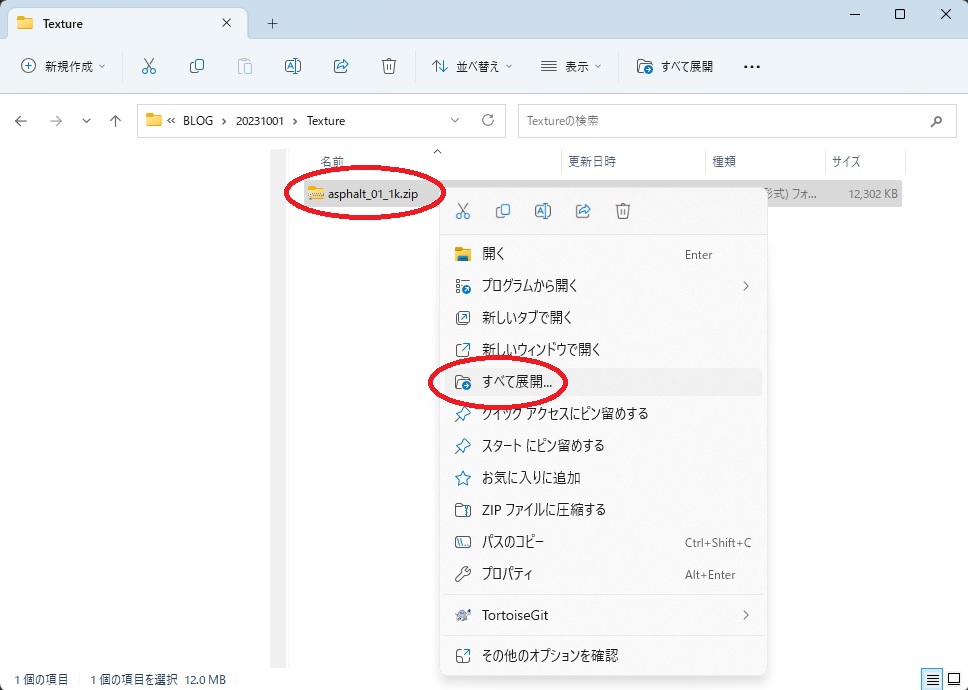This screenshot has height=690, width=968.
Task: Open the See more (…) toolbar menu
Action: (752, 66)
